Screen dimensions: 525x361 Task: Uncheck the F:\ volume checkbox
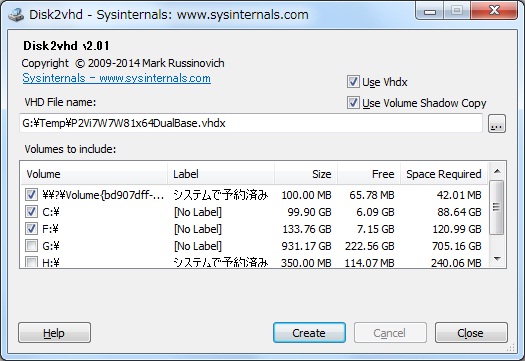31,229
